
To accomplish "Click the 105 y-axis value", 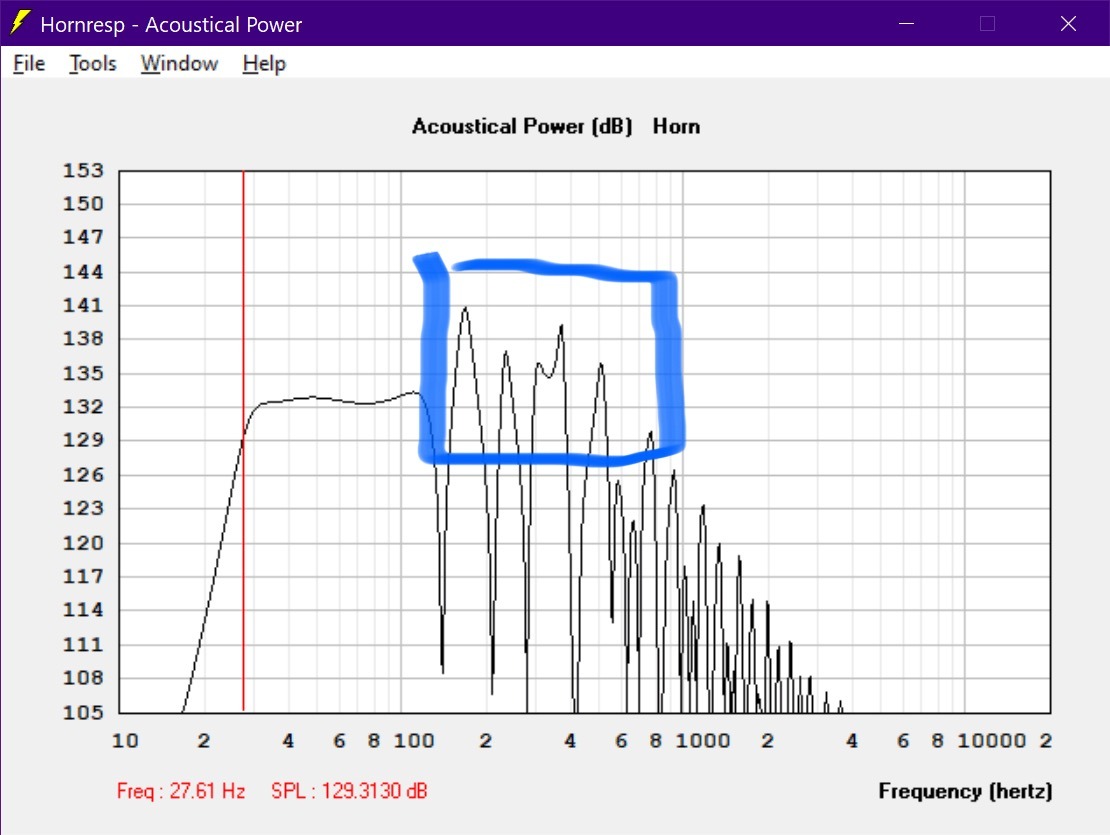I will [83, 712].
